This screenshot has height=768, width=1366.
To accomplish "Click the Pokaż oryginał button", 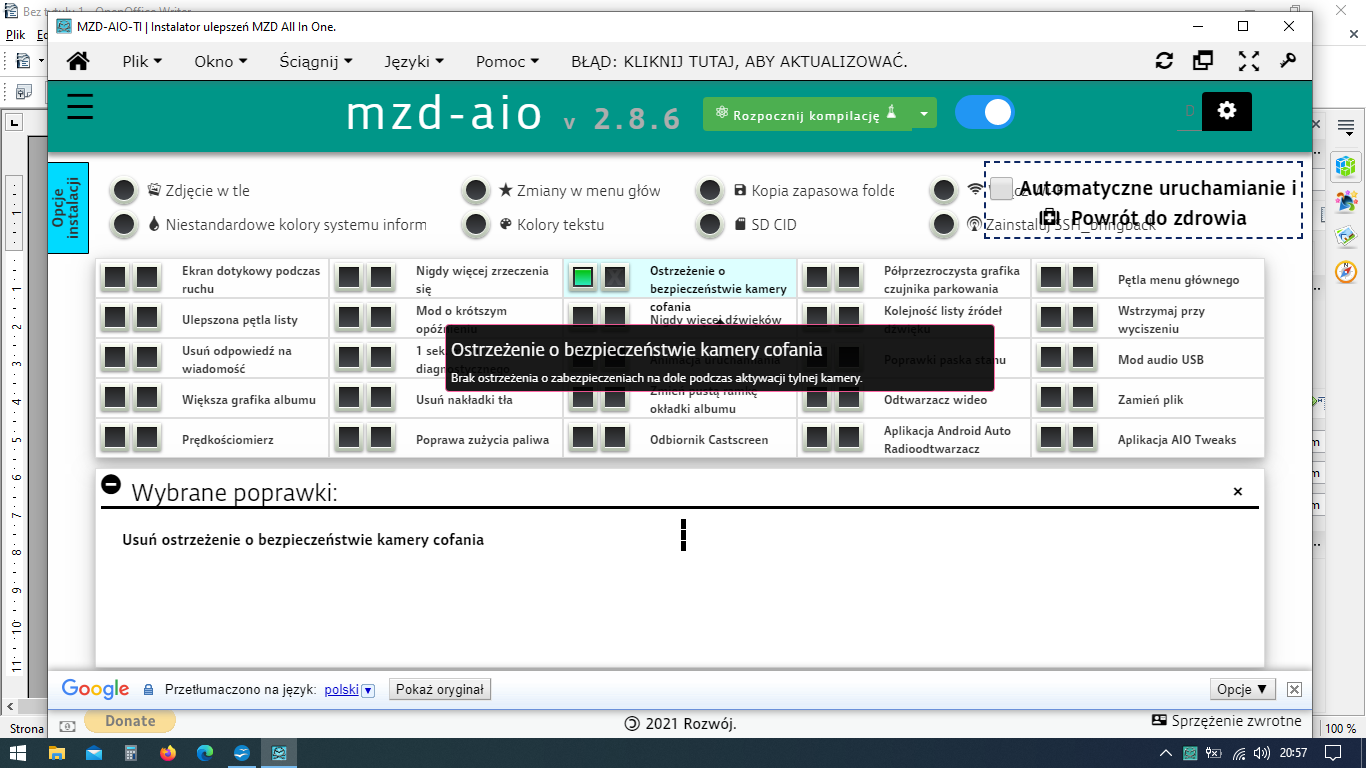I will click(440, 689).
